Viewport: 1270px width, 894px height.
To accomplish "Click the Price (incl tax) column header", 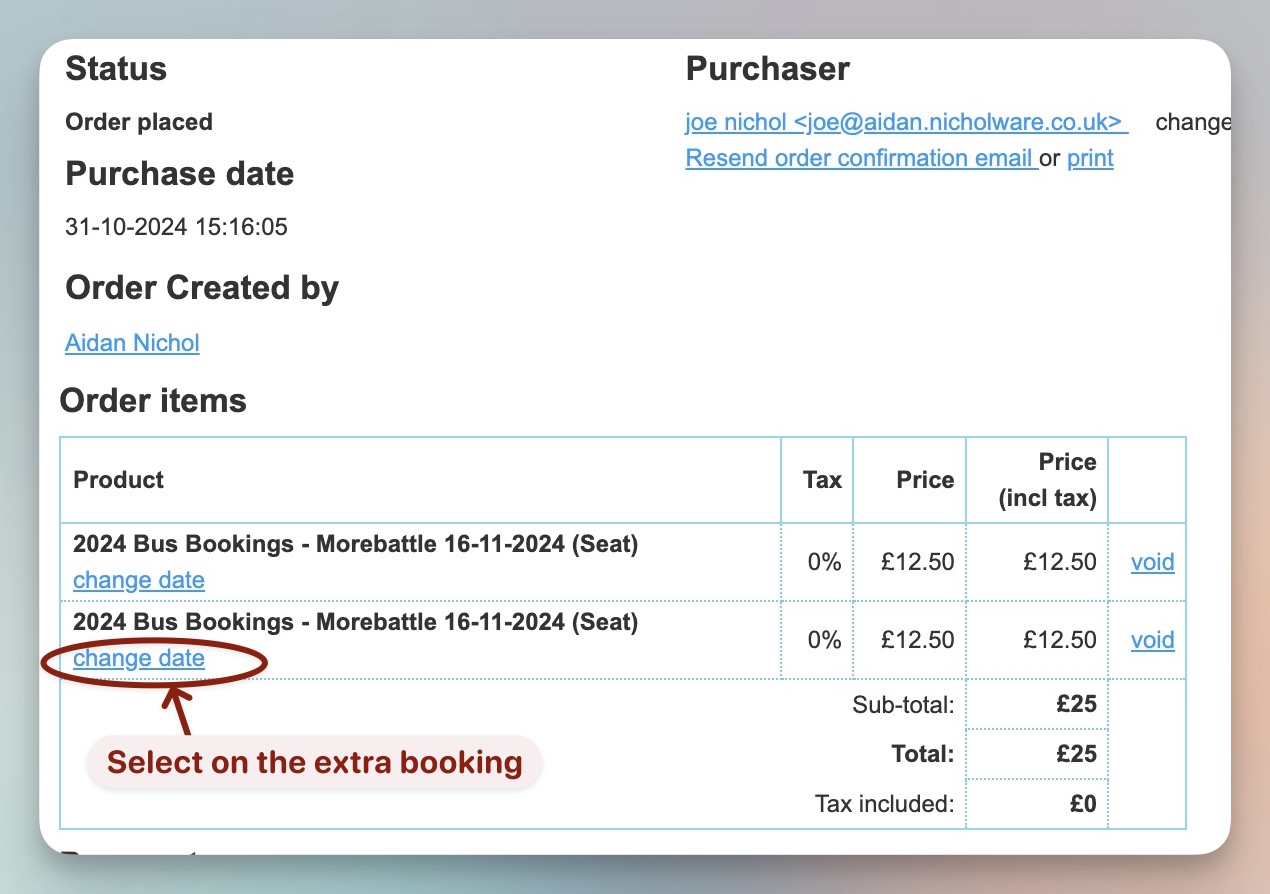I will coord(1047,480).
